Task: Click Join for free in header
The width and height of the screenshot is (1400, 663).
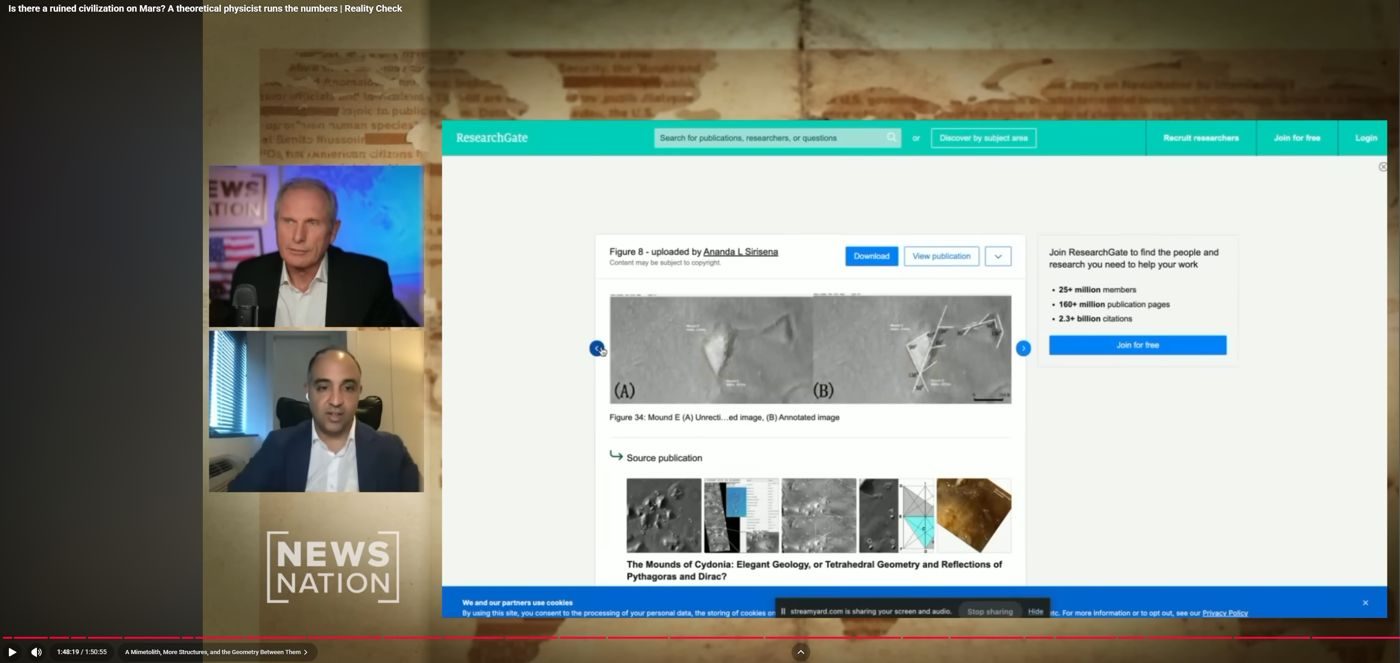Action: pyautogui.click(x=1297, y=138)
